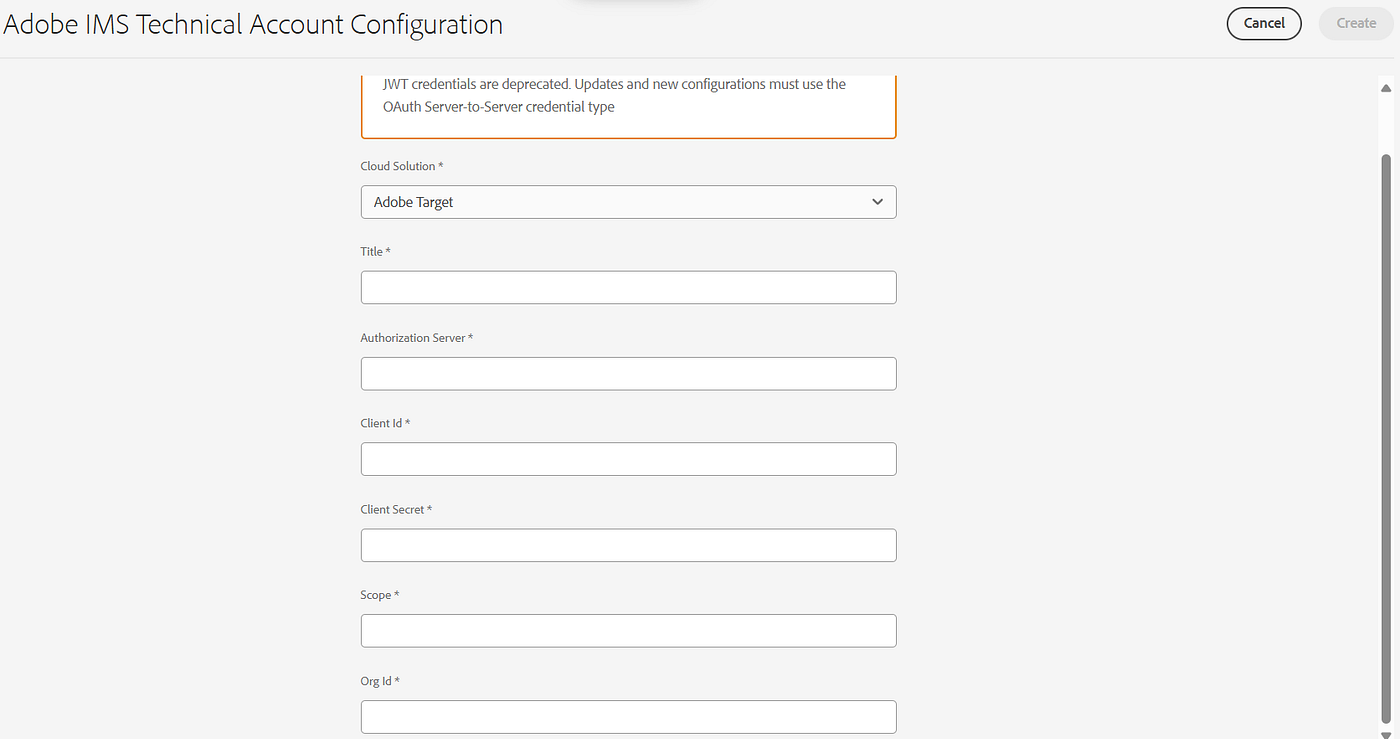The width and height of the screenshot is (1400, 739).
Task: Click the Adobe IMS Technical Account Configuration heading
Action: pos(253,24)
